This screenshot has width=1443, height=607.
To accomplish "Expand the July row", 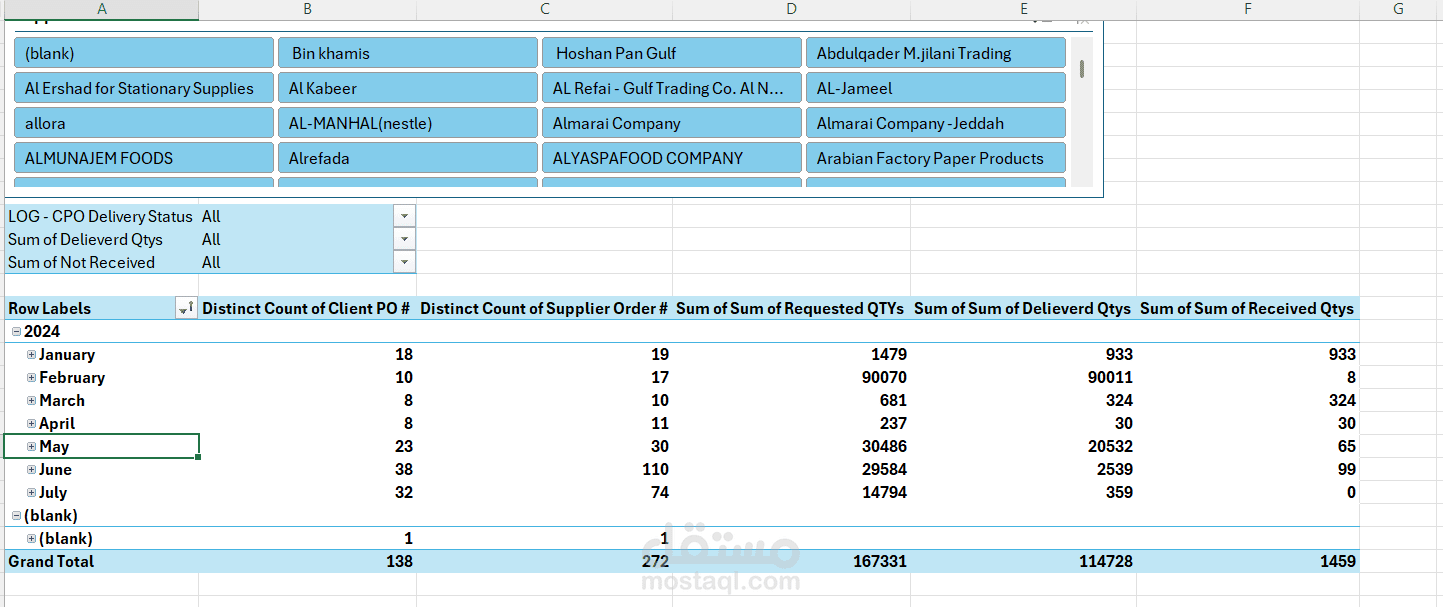I will [x=31, y=493].
